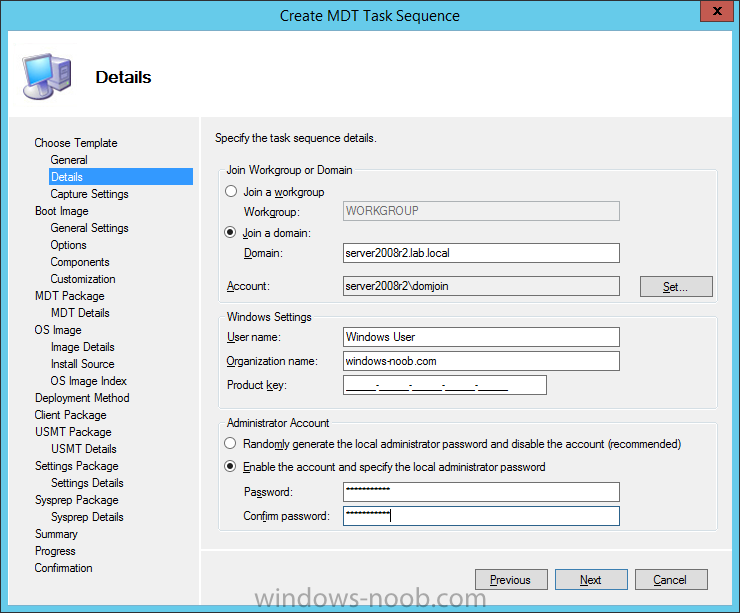Go to the Components step

pyautogui.click(x=80, y=262)
